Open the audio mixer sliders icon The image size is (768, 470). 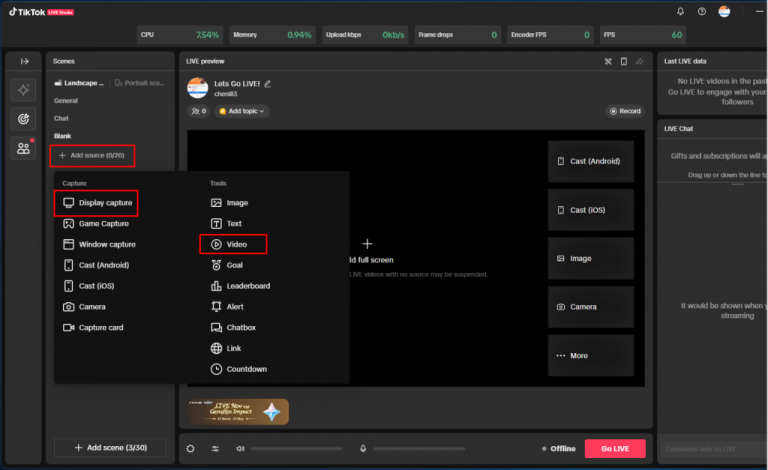215,448
